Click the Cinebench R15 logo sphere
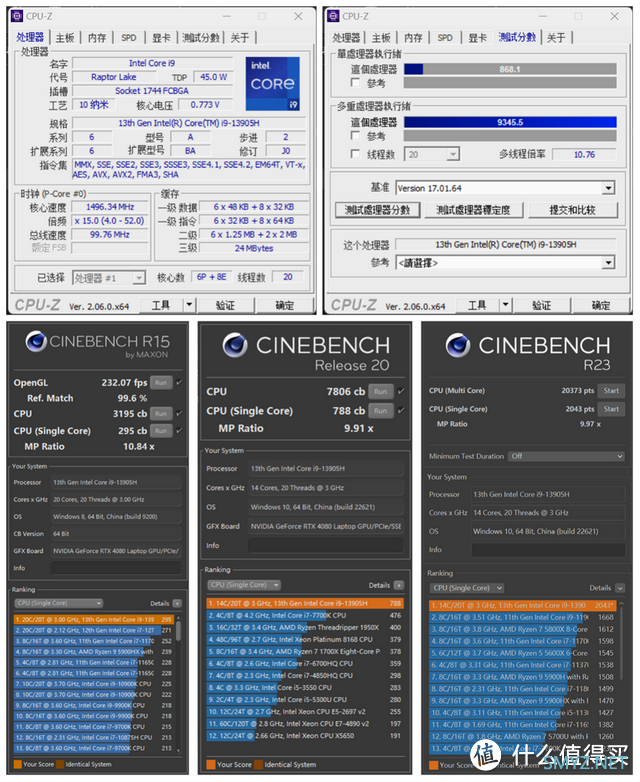 tap(36, 342)
